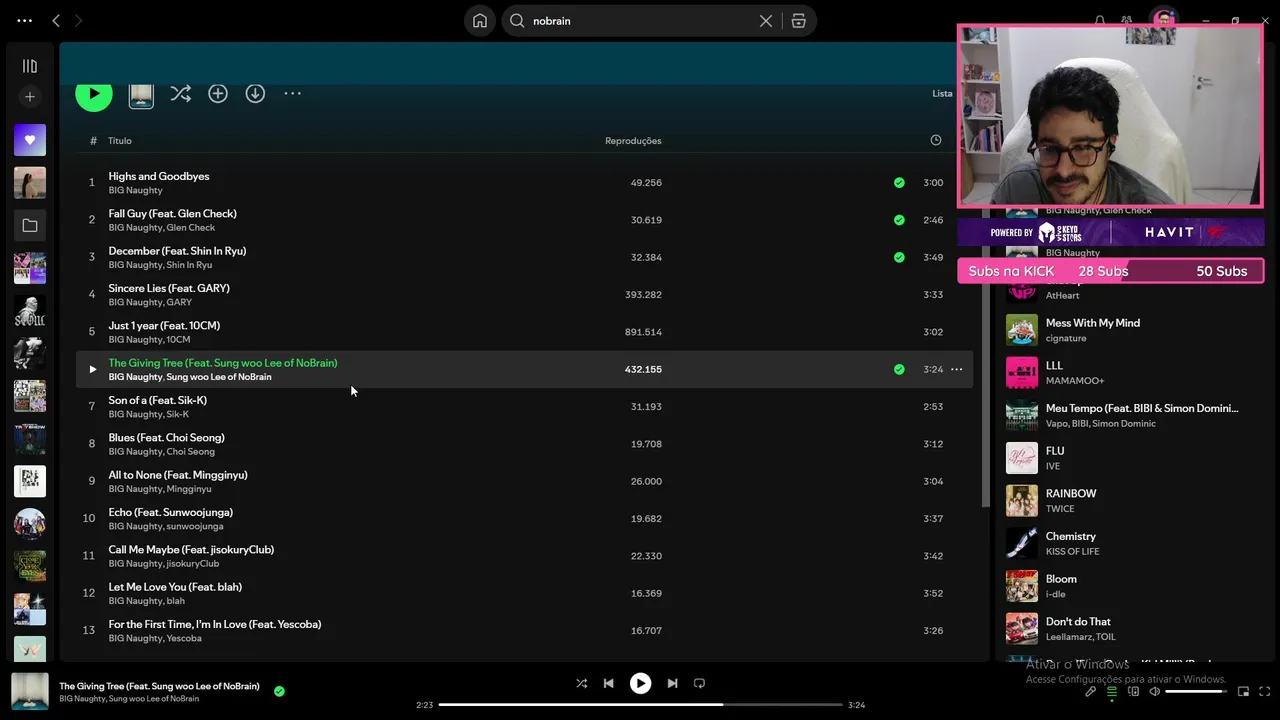Clear the nobrain search text
The width and height of the screenshot is (1280, 720).
tap(766, 21)
